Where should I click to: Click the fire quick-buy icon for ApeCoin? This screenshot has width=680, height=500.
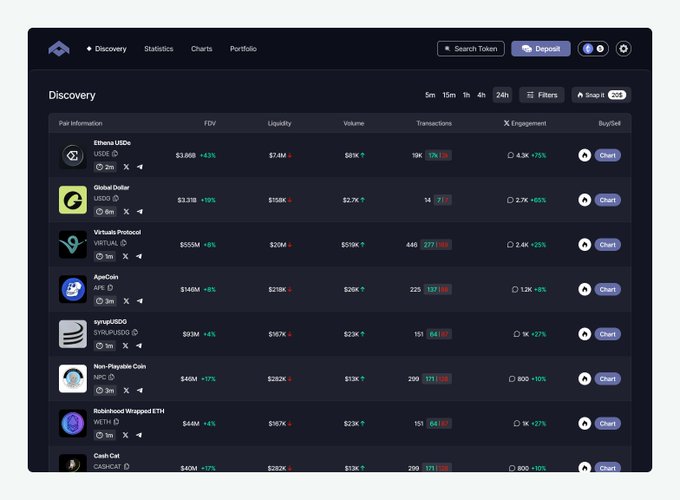tap(585, 289)
